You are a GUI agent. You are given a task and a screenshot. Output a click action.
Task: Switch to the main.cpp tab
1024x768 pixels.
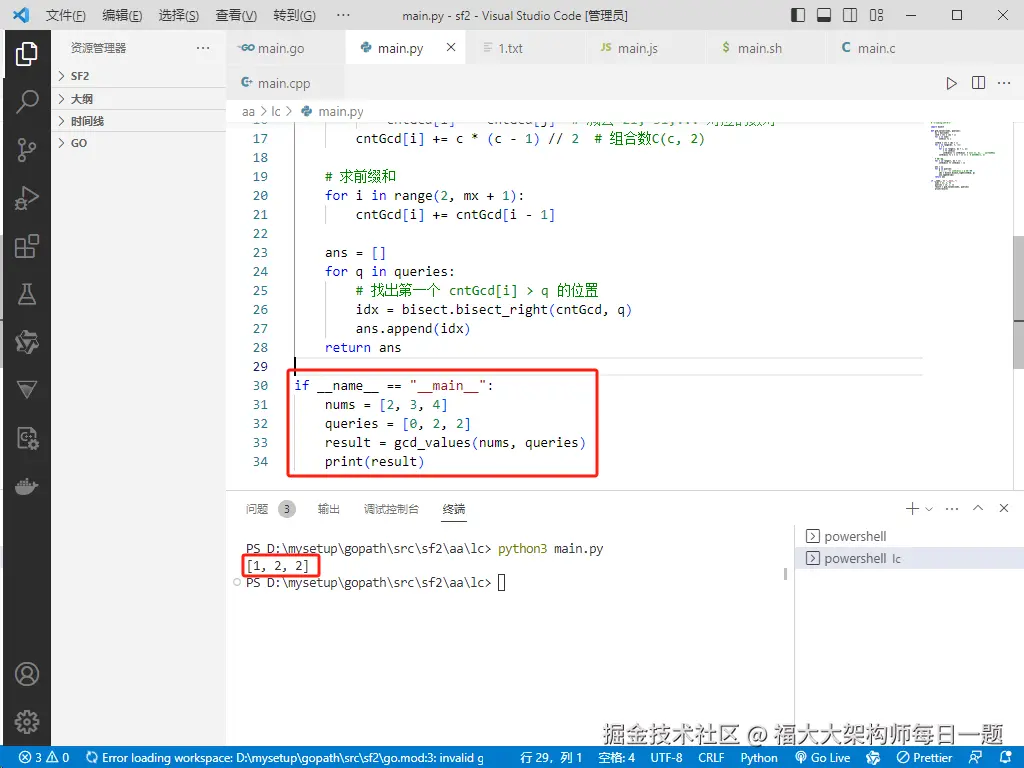(286, 83)
